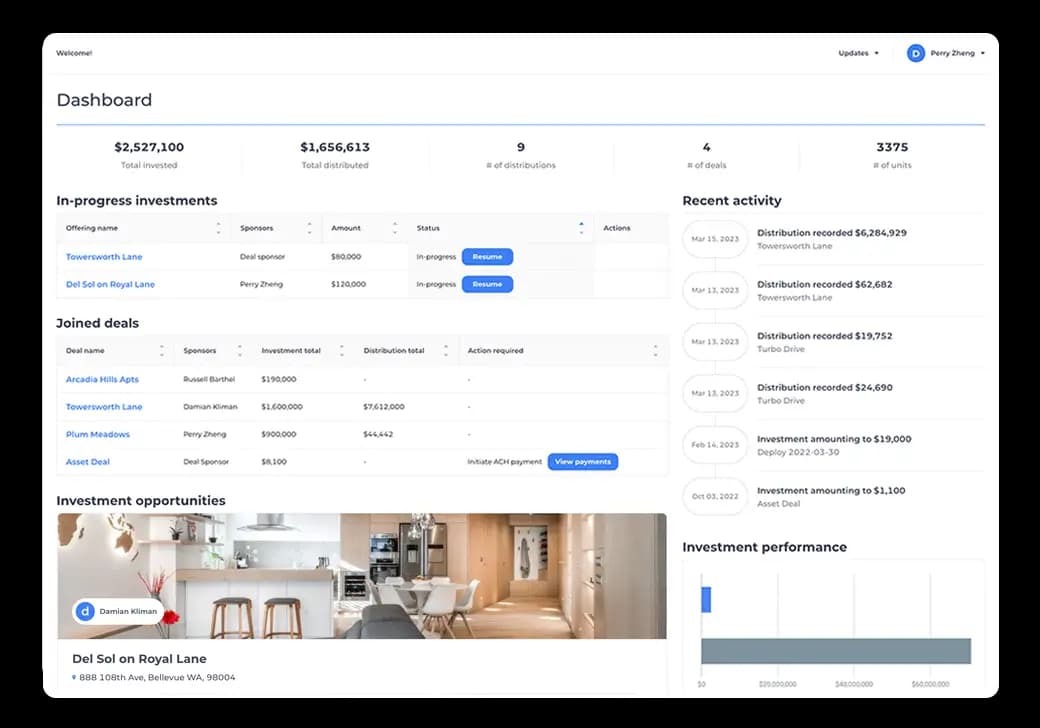Sort in-progress investments by Amount column
1040x728 pixels.
tap(395, 228)
